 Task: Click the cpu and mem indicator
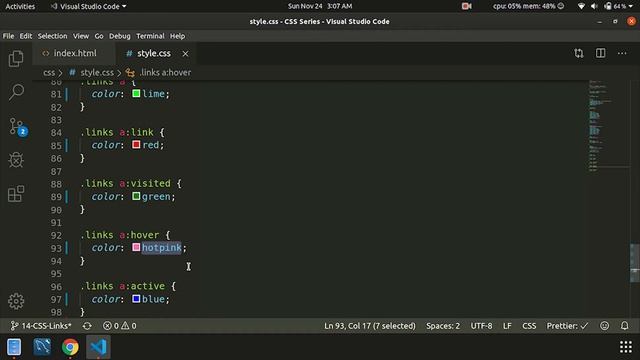tap(528, 6)
